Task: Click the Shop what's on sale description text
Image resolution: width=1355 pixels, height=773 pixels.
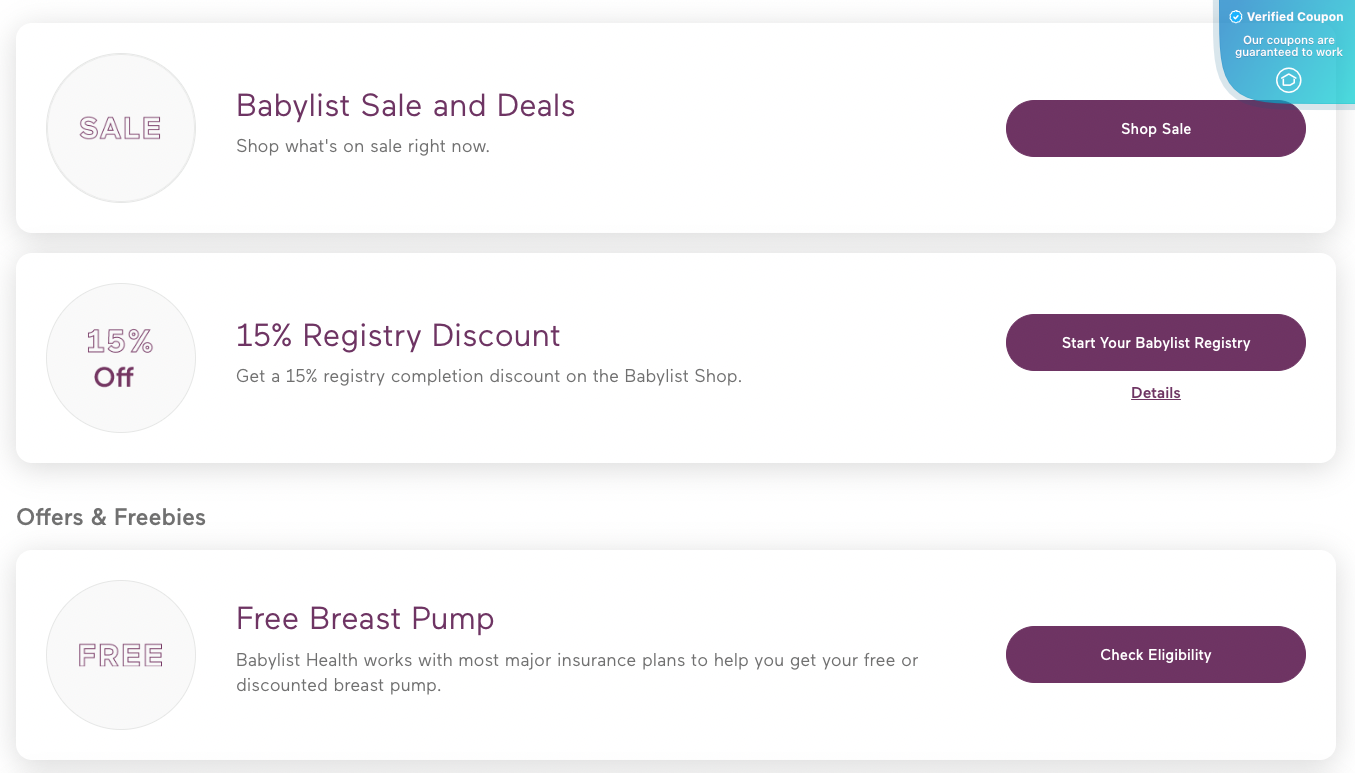Action: pos(363,145)
